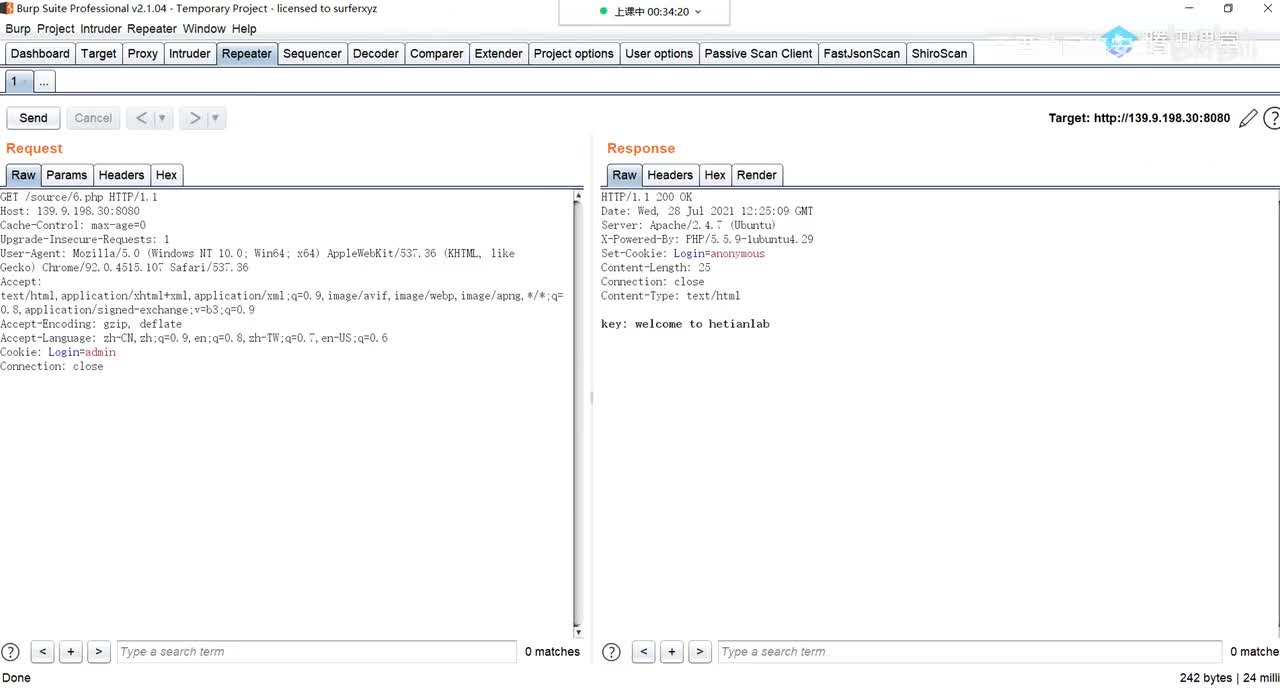
Task: Go back to previous request arrow
Action: click(141, 118)
